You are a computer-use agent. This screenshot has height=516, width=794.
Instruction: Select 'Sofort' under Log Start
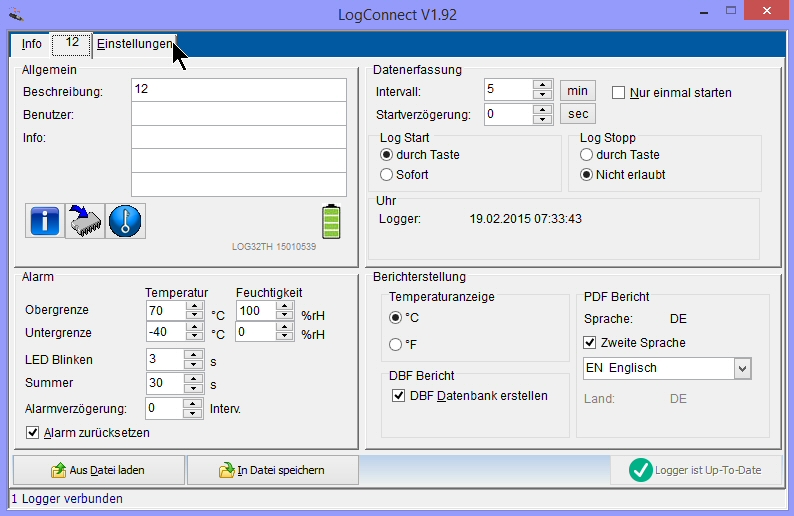pyautogui.click(x=387, y=175)
